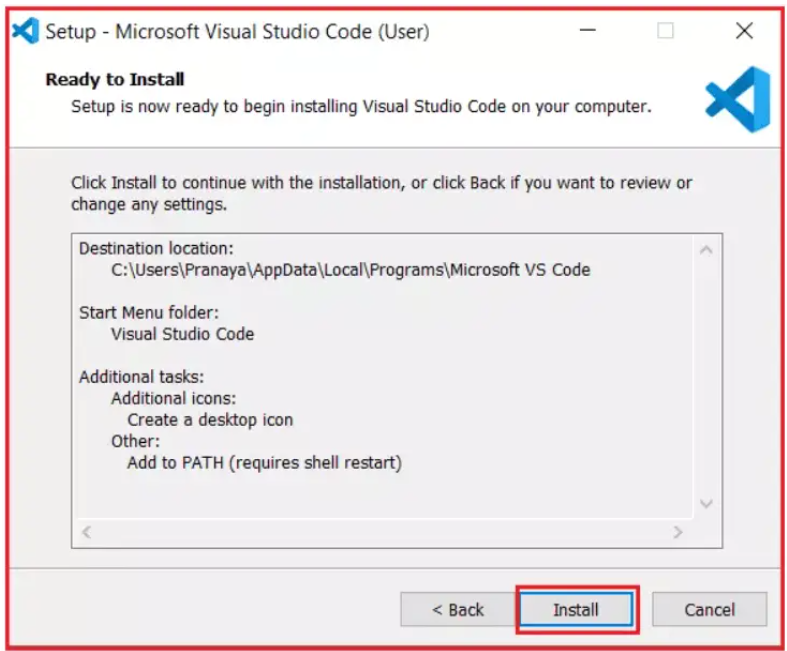The width and height of the screenshot is (787, 651).
Task: Click the "Additional icons:" line
Action: (174, 399)
